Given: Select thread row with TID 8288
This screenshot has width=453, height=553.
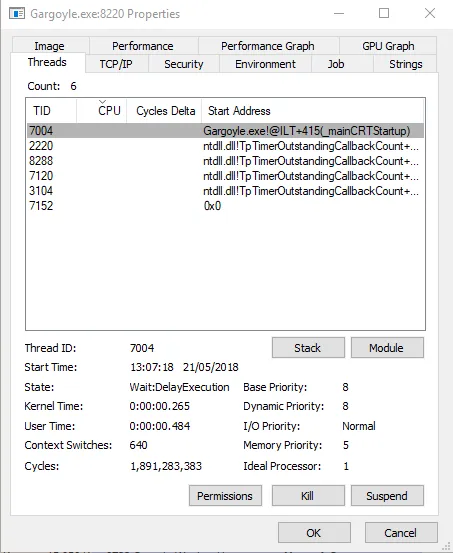Looking at the screenshot, I should [x=225, y=161].
